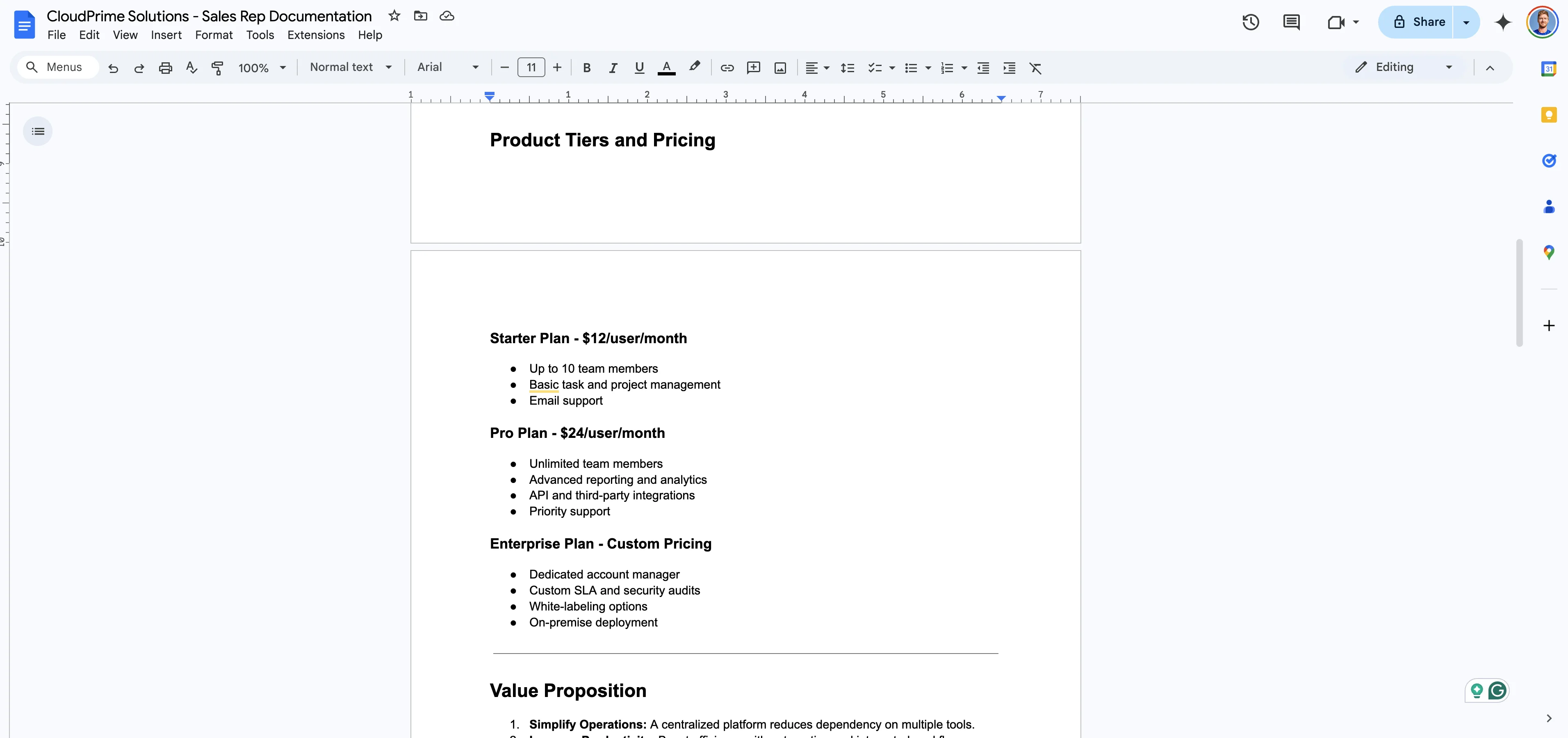Show document outline icon
The height and width of the screenshot is (738, 1568).
38,132
